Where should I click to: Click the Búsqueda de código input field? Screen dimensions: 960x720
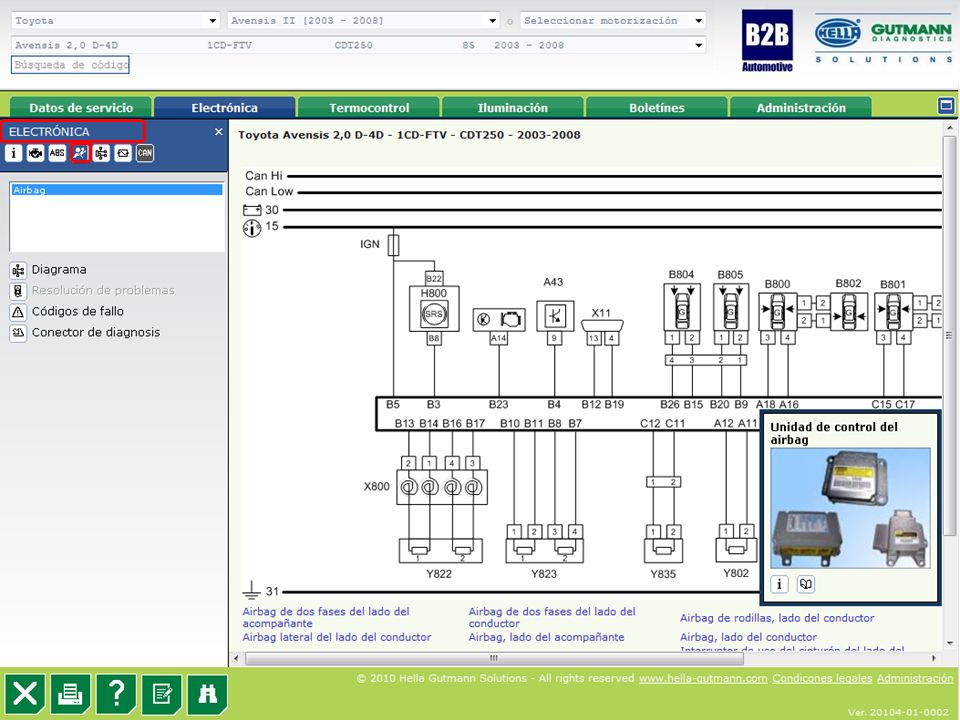(70, 65)
